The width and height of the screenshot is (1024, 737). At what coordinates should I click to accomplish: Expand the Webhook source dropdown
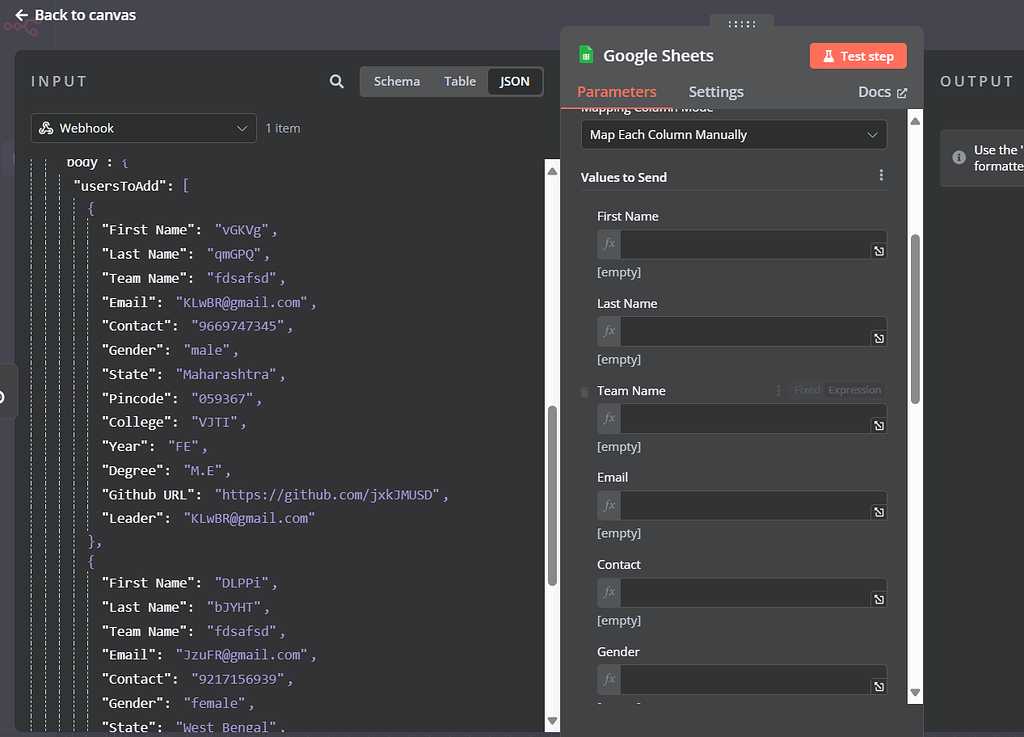(240, 128)
